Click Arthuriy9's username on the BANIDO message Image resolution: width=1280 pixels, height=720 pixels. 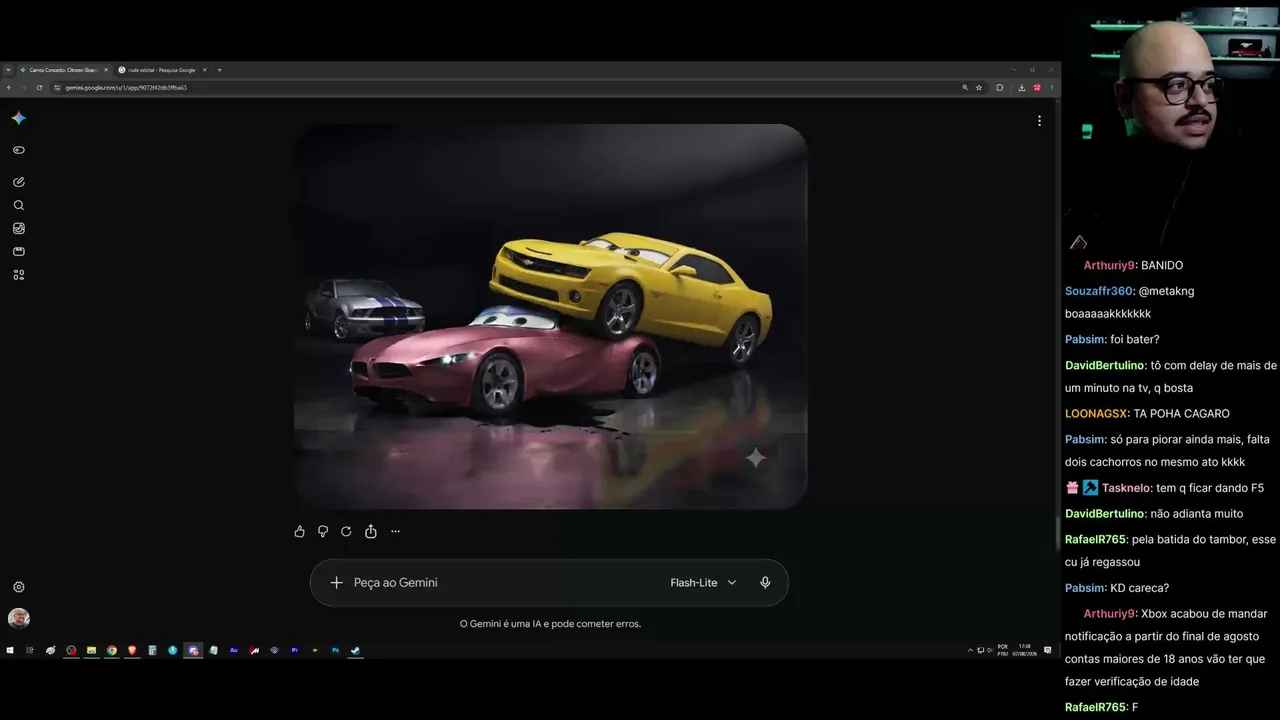(1109, 265)
